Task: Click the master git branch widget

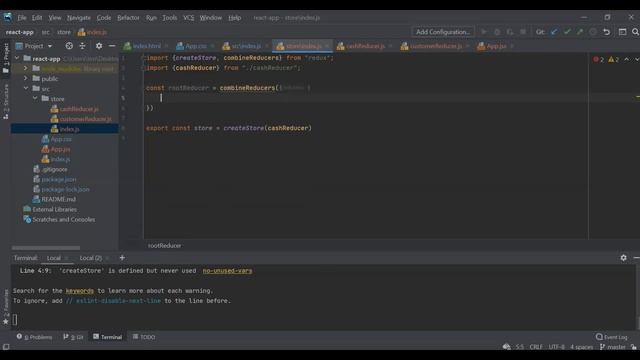Action: (x=612, y=347)
